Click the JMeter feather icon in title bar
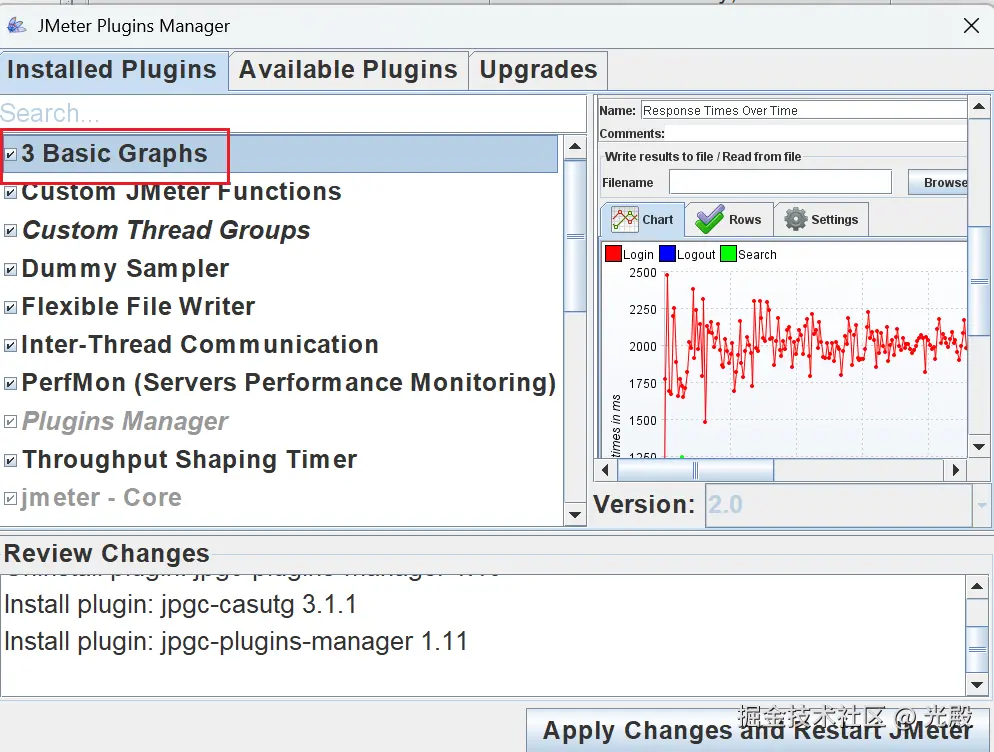Viewport: 994px width, 752px height. click(16, 26)
